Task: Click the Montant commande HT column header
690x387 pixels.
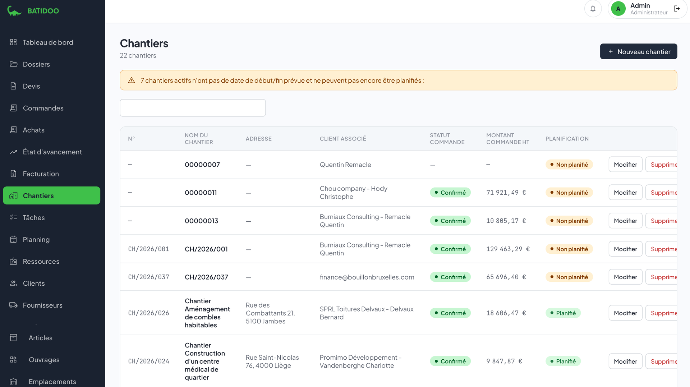Action: point(507,139)
